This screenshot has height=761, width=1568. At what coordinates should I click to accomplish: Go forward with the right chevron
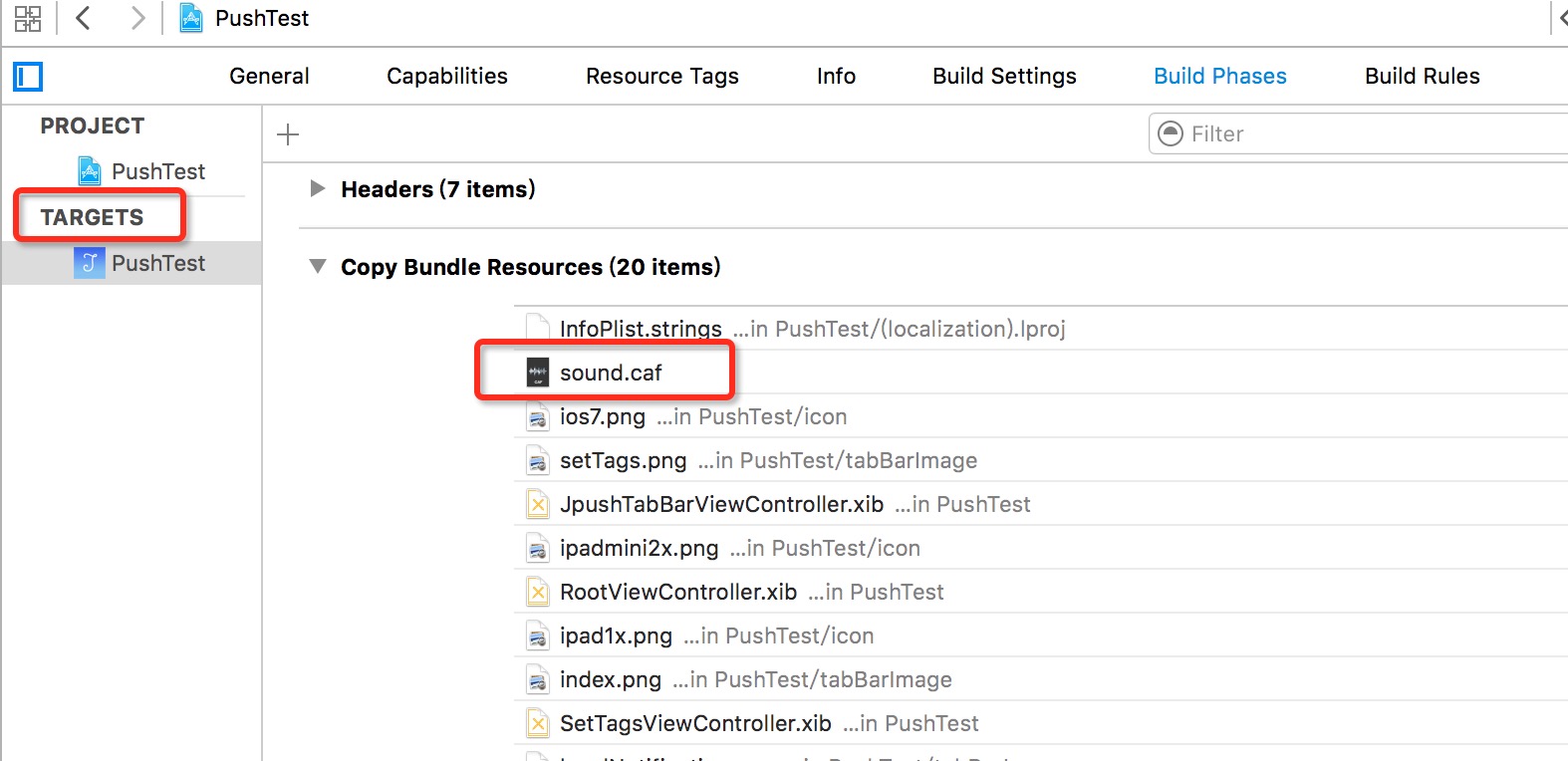(137, 18)
